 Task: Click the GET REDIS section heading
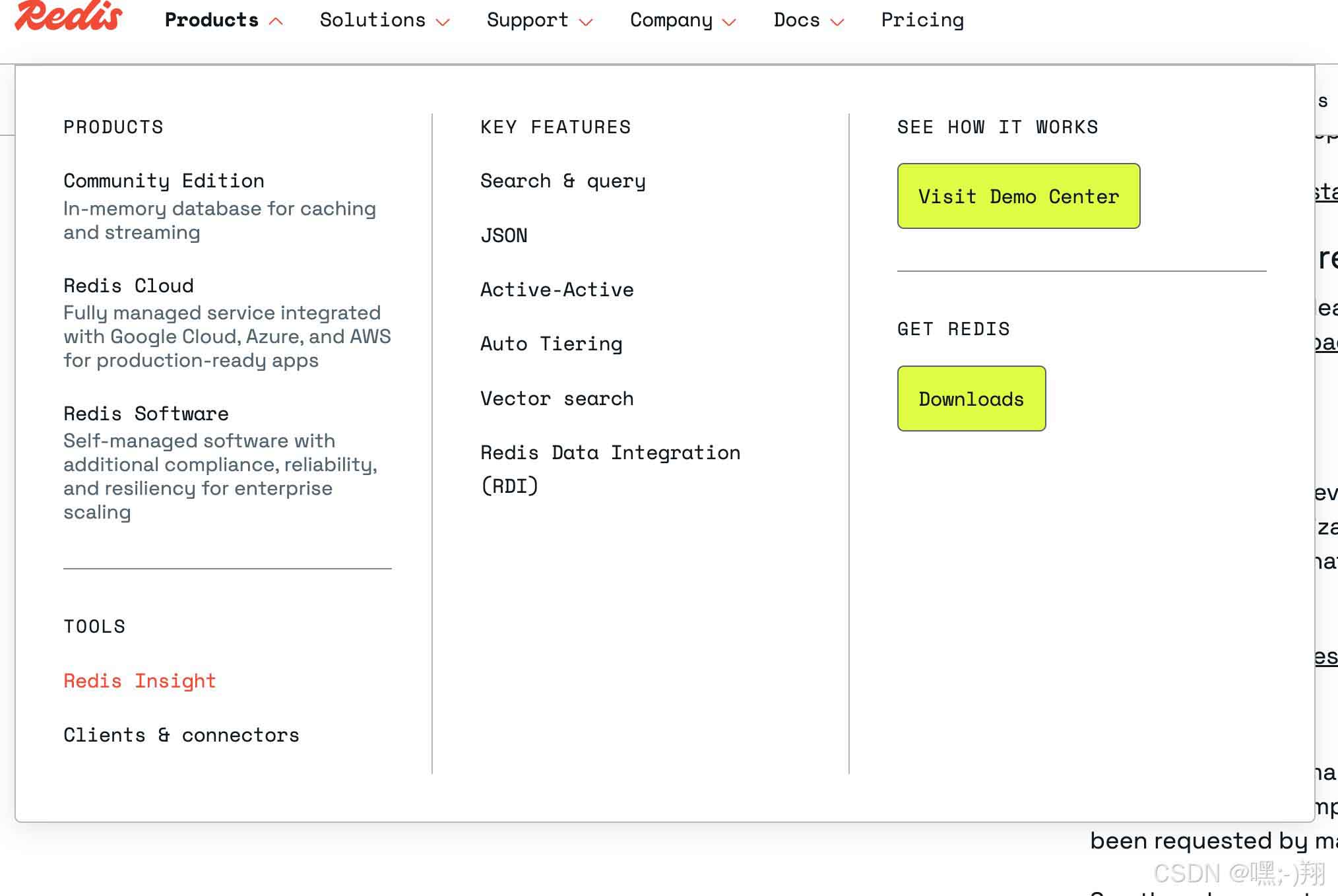[953, 329]
